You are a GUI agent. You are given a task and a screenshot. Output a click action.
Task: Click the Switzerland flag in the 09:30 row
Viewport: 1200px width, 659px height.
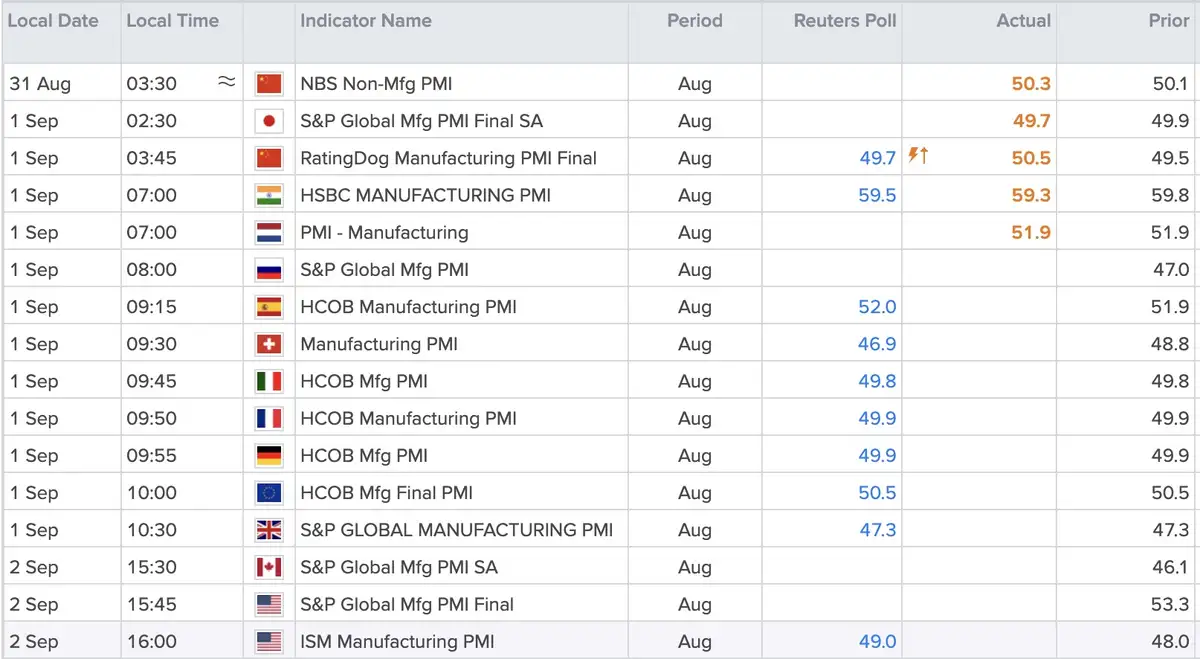(x=269, y=344)
